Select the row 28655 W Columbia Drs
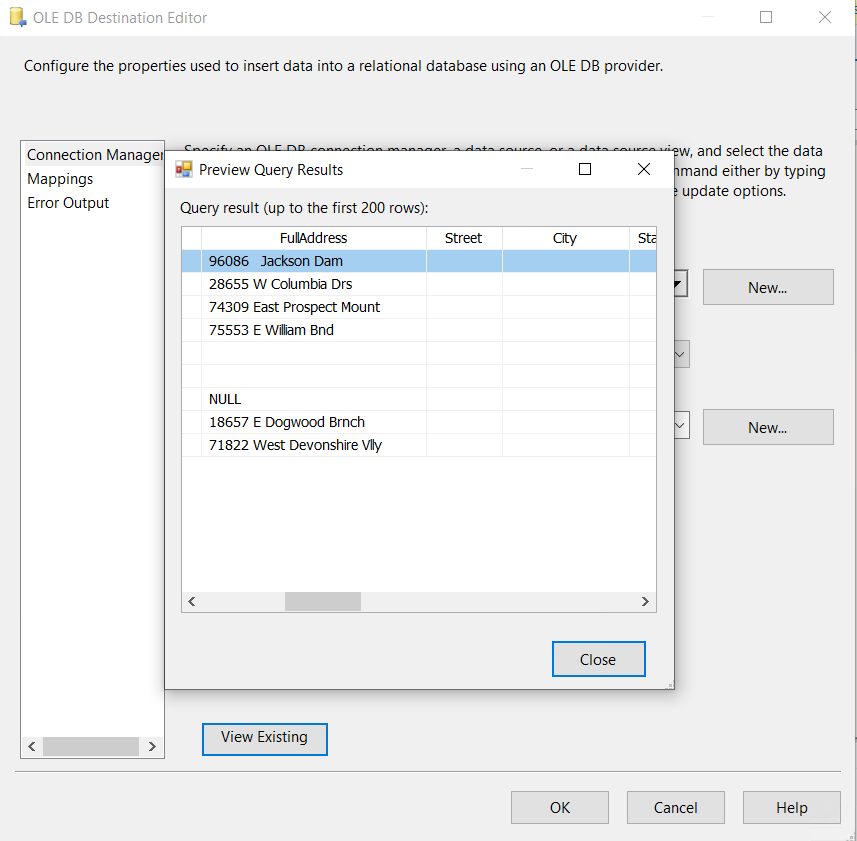This screenshot has height=841, width=857. (280, 284)
